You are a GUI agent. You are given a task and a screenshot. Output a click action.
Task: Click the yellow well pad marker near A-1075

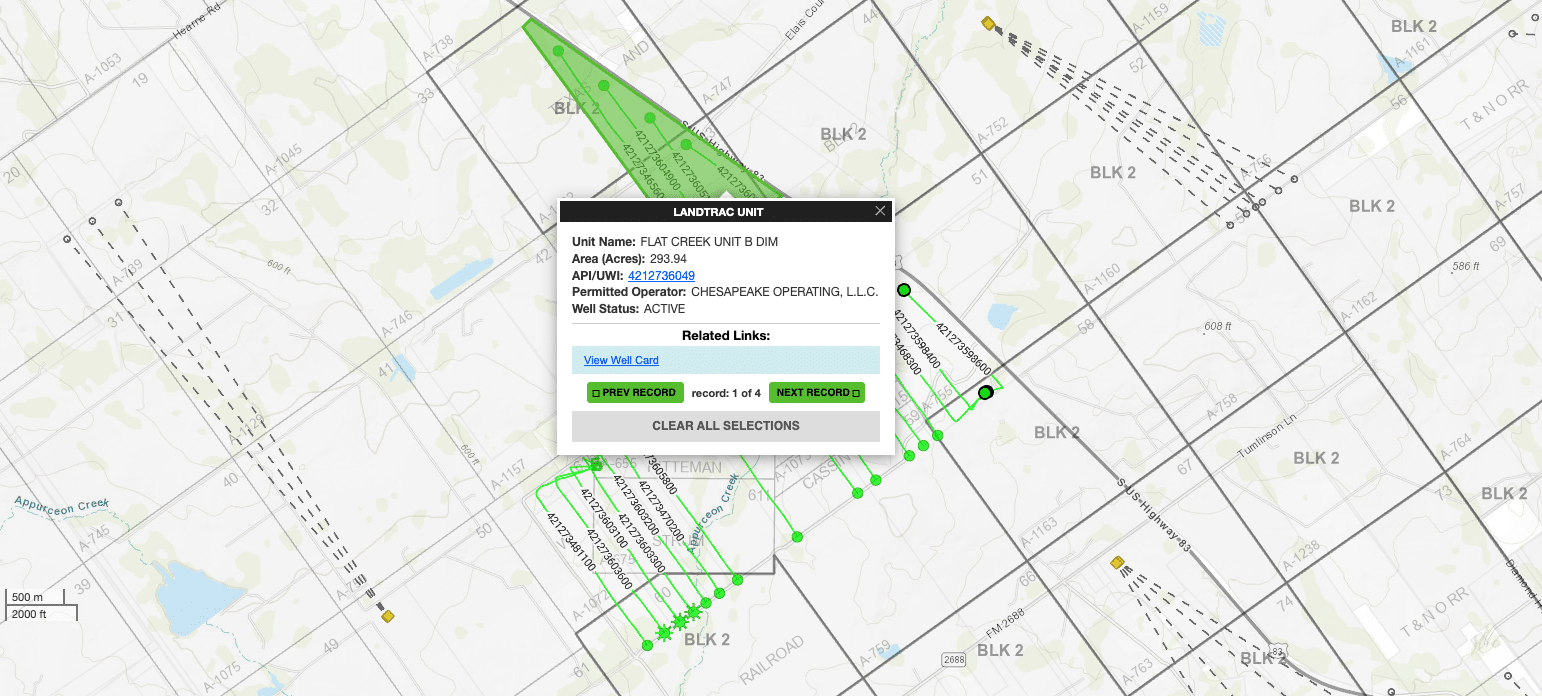388,617
